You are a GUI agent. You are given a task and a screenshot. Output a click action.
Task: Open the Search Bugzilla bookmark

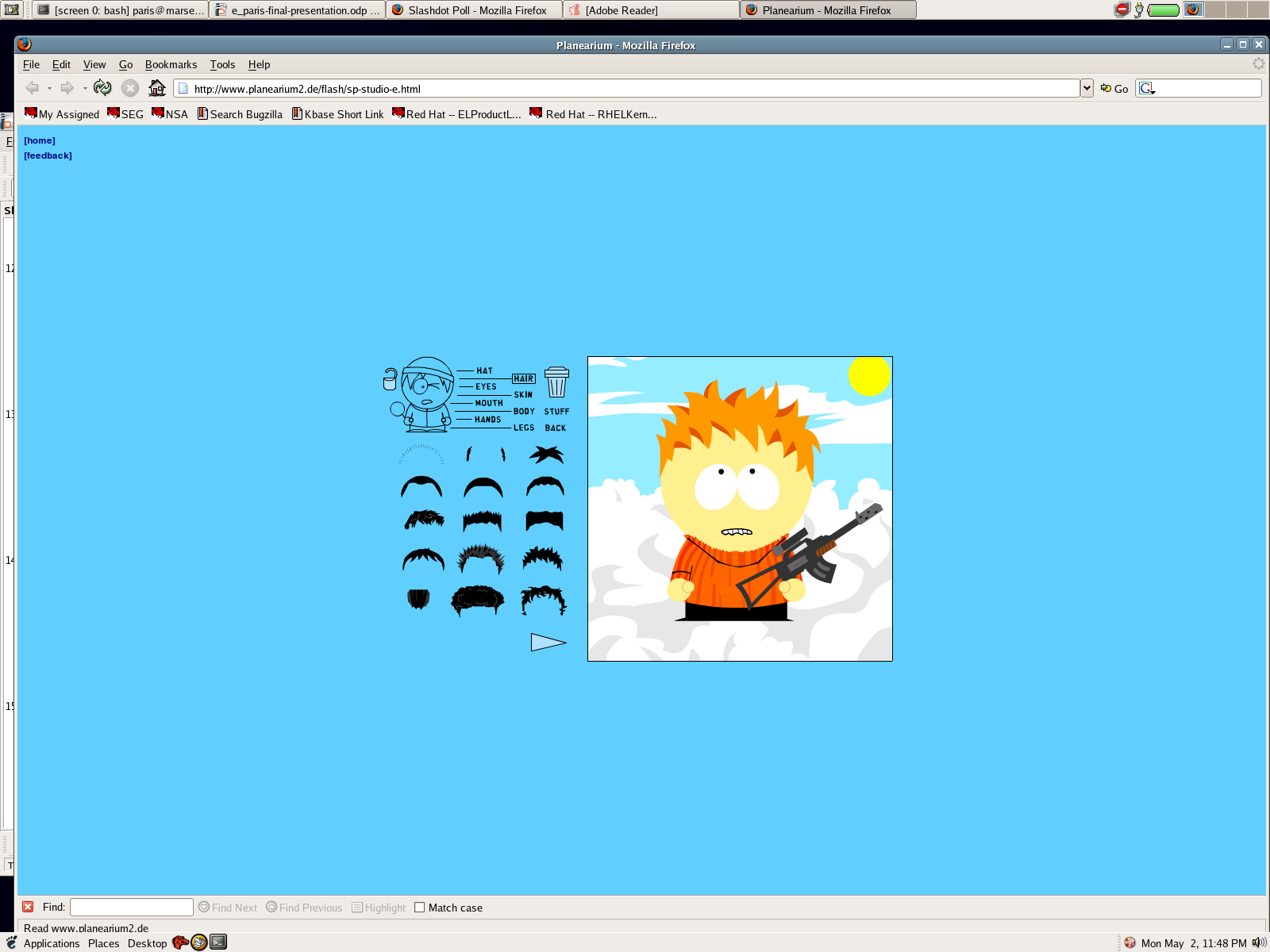point(240,114)
